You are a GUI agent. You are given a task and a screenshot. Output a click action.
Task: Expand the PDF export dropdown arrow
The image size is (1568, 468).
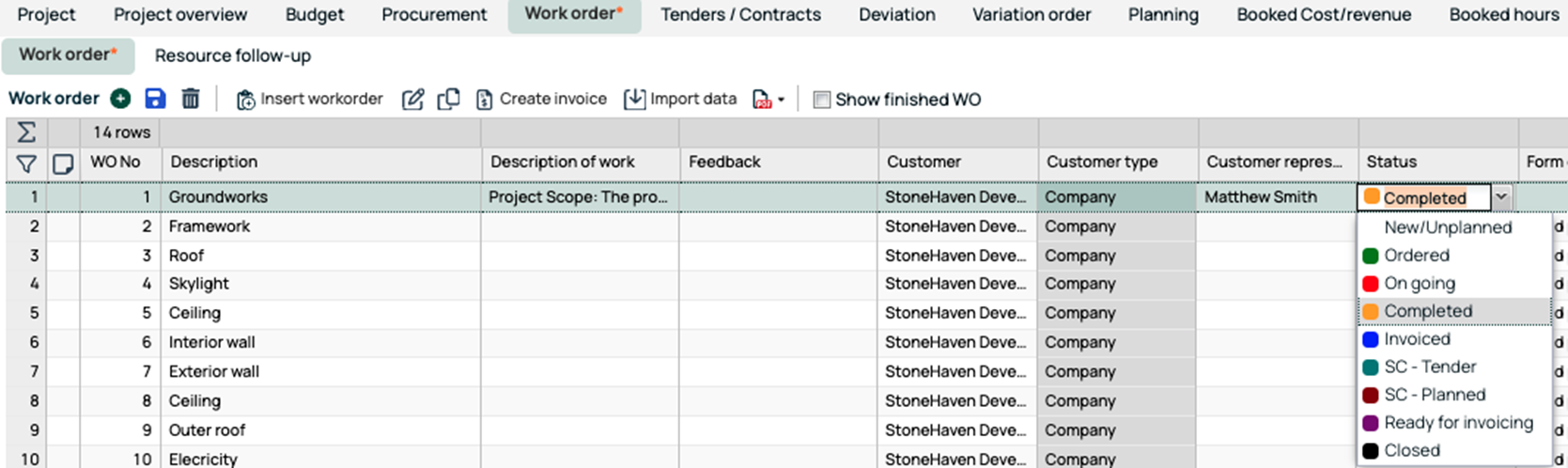782,101
